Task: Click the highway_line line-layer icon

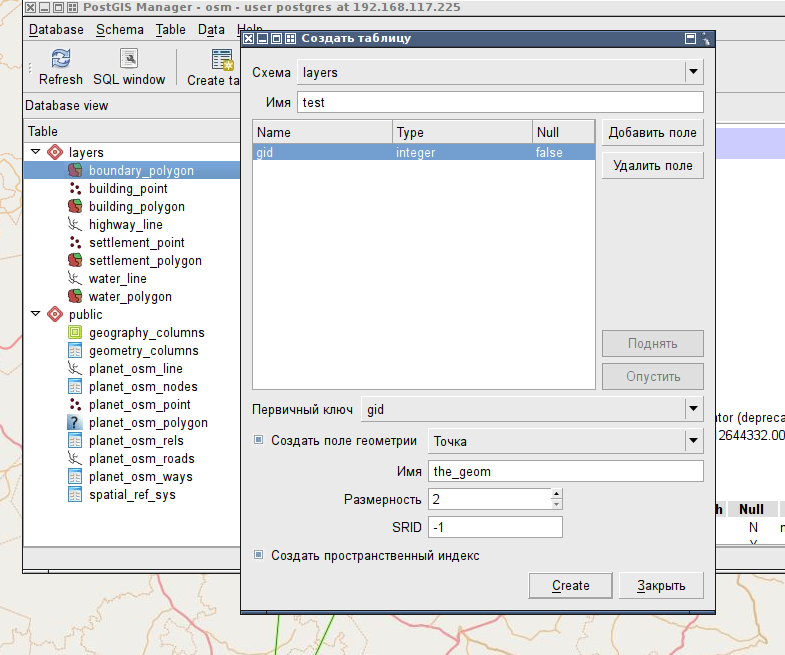Action: click(74, 225)
